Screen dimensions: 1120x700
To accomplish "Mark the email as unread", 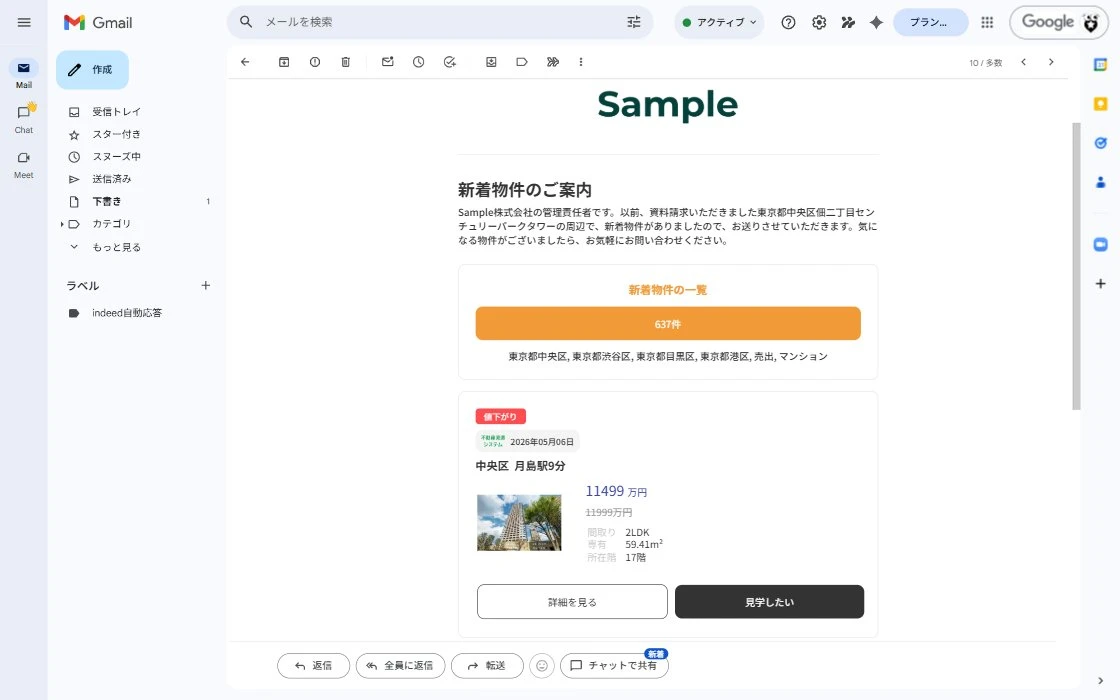I will pos(387,62).
